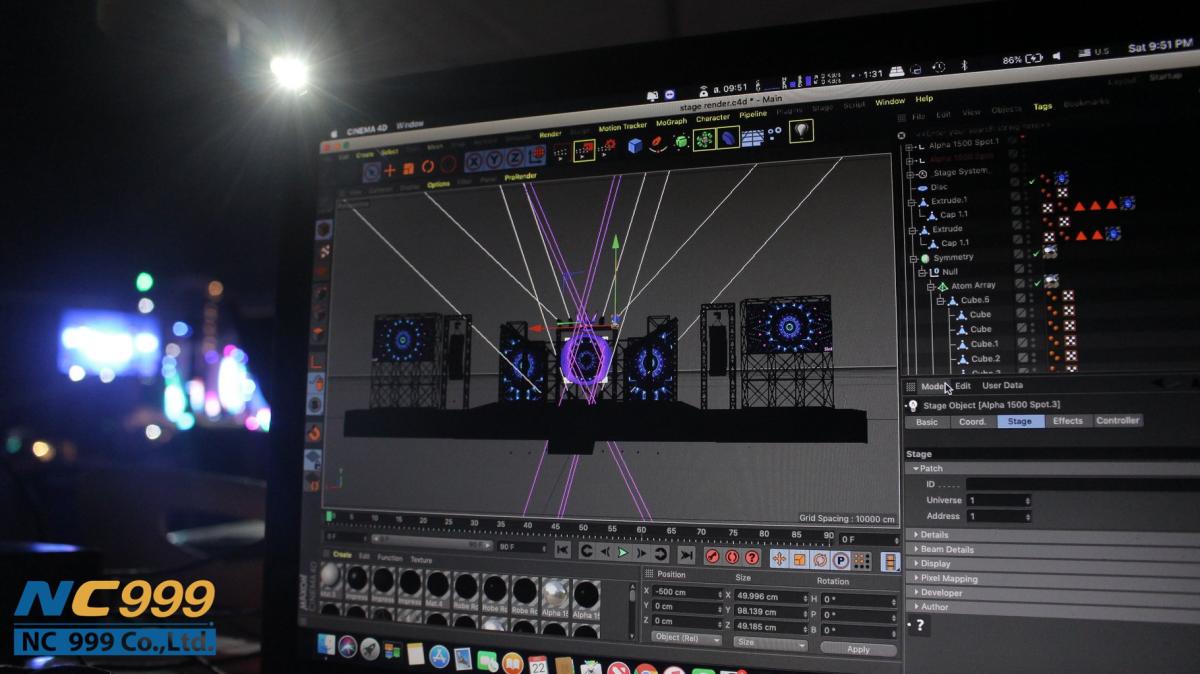Image resolution: width=1200 pixels, height=674 pixels.
Task: Toggle the green checkmark on Atom Array
Action: click(x=1037, y=283)
